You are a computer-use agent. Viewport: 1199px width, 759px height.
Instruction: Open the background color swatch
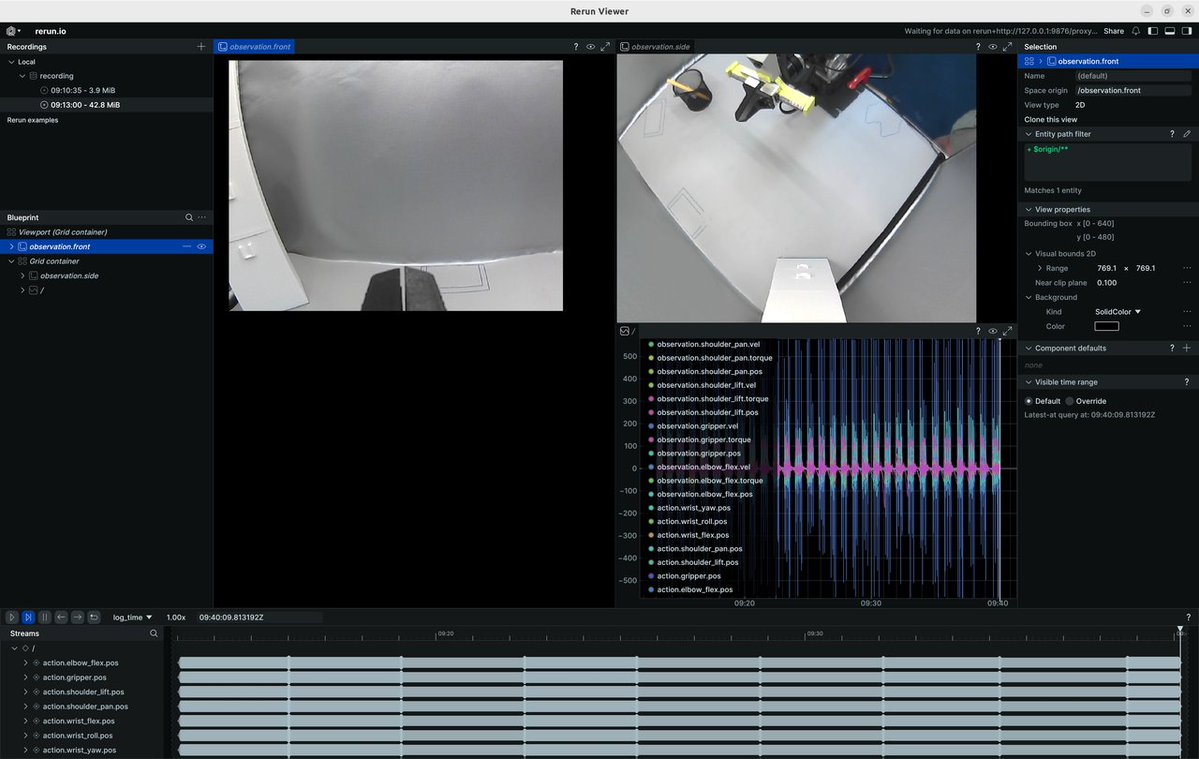1106,326
